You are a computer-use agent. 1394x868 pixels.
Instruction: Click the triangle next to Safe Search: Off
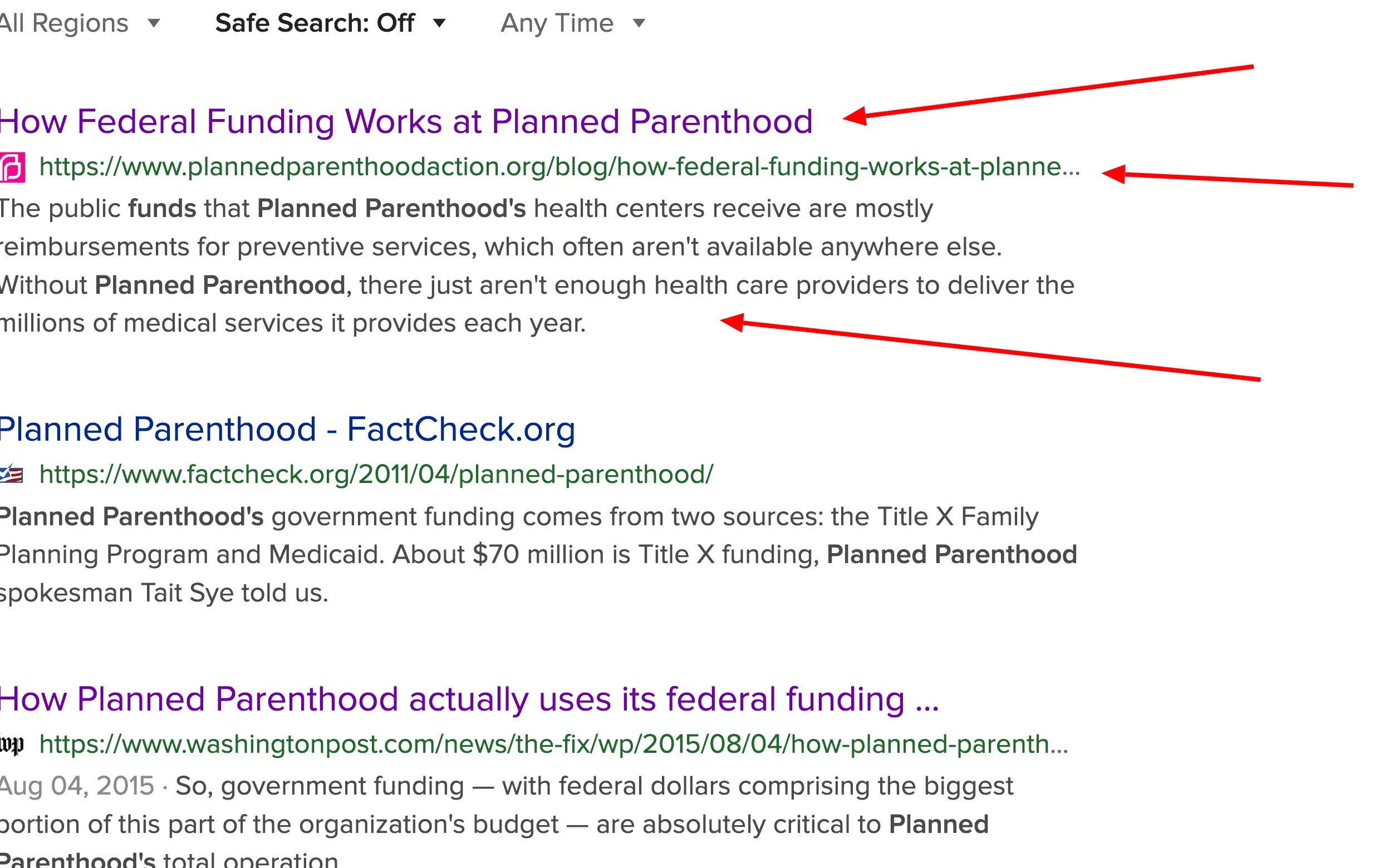(x=439, y=23)
